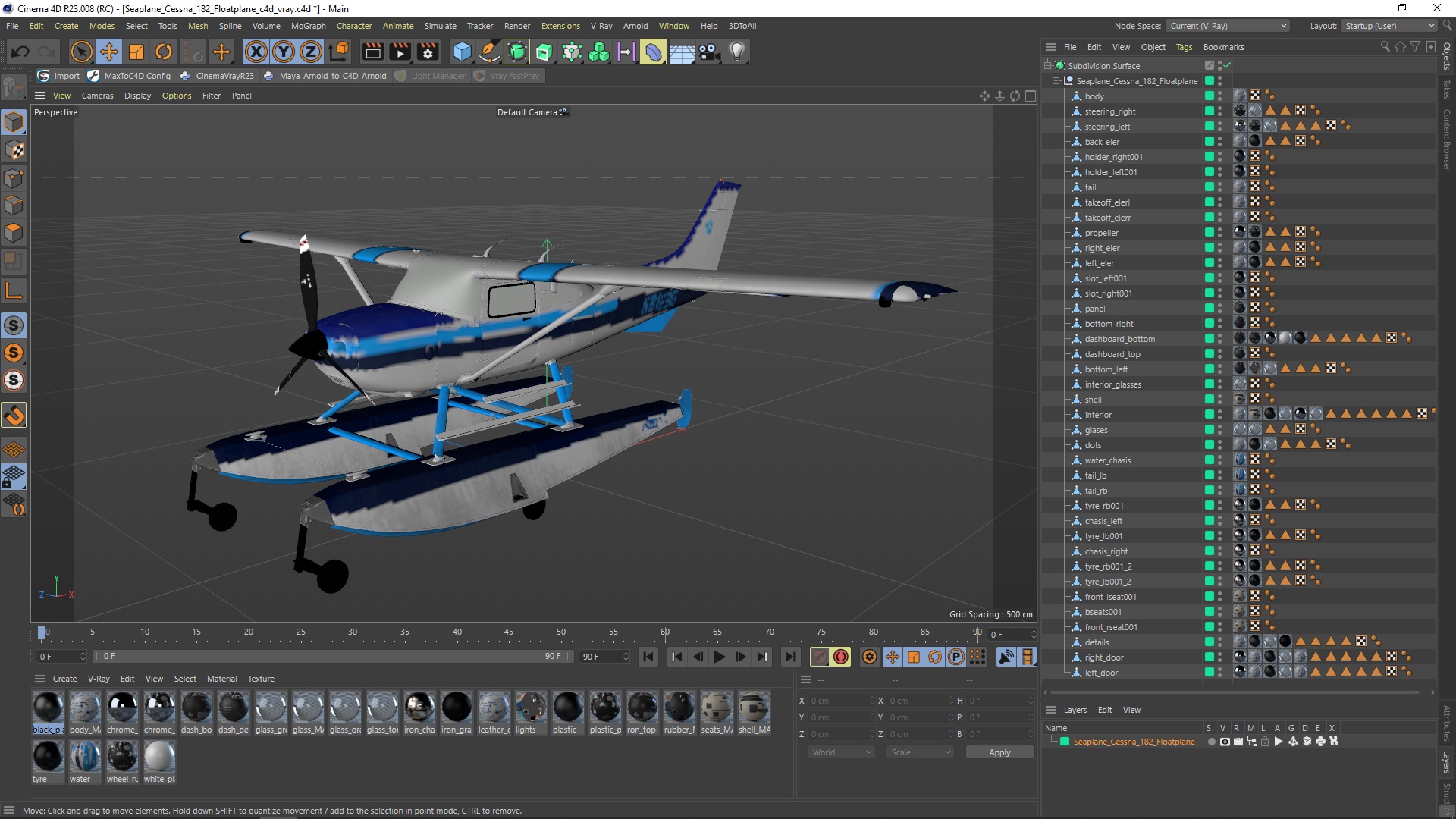This screenshot has height=819, width=1456.
Task: Click the Rotate tool icon
Action: [164, 51]
